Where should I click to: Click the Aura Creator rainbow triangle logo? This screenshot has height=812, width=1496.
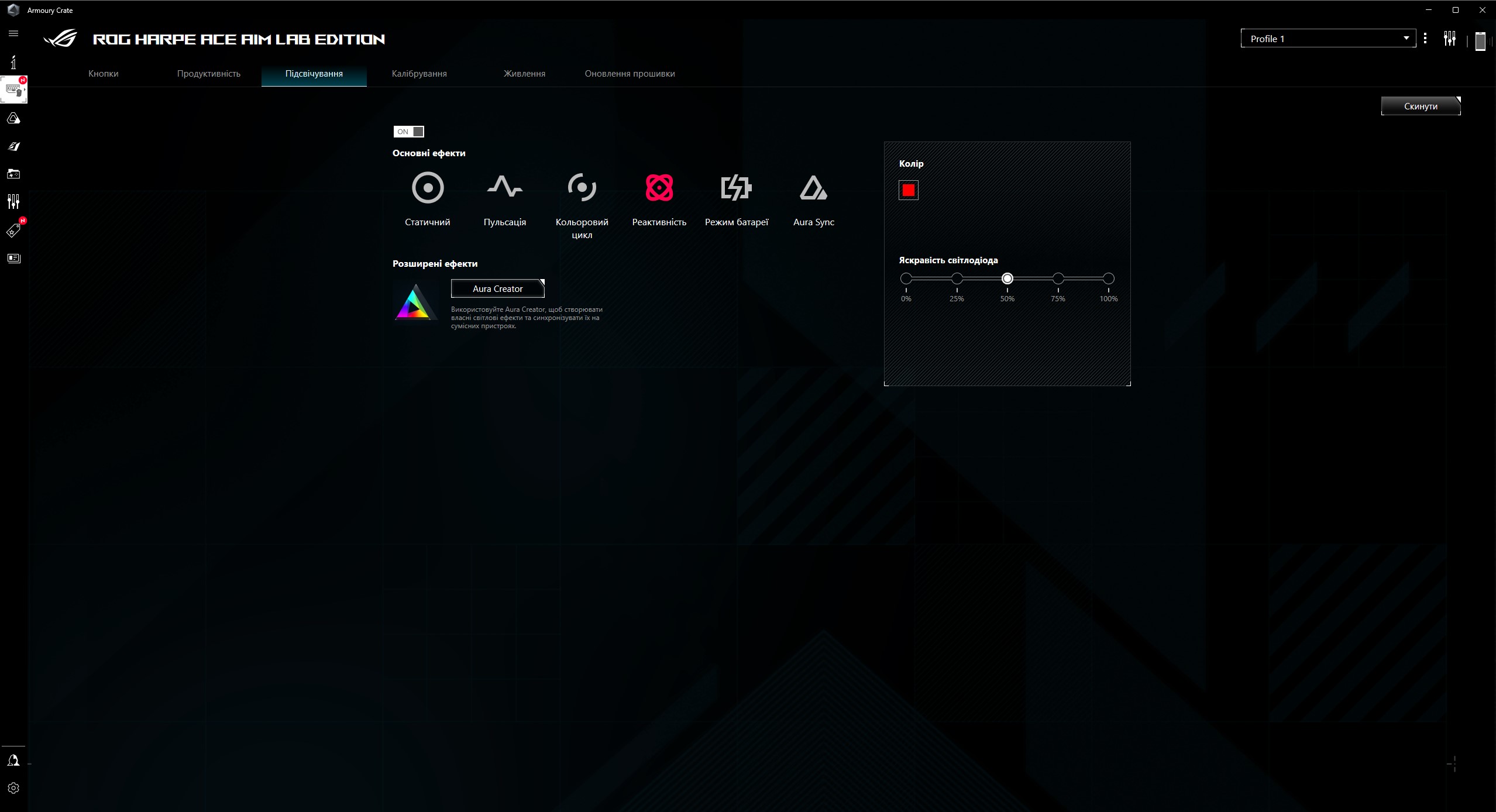(x=415, y=301)
